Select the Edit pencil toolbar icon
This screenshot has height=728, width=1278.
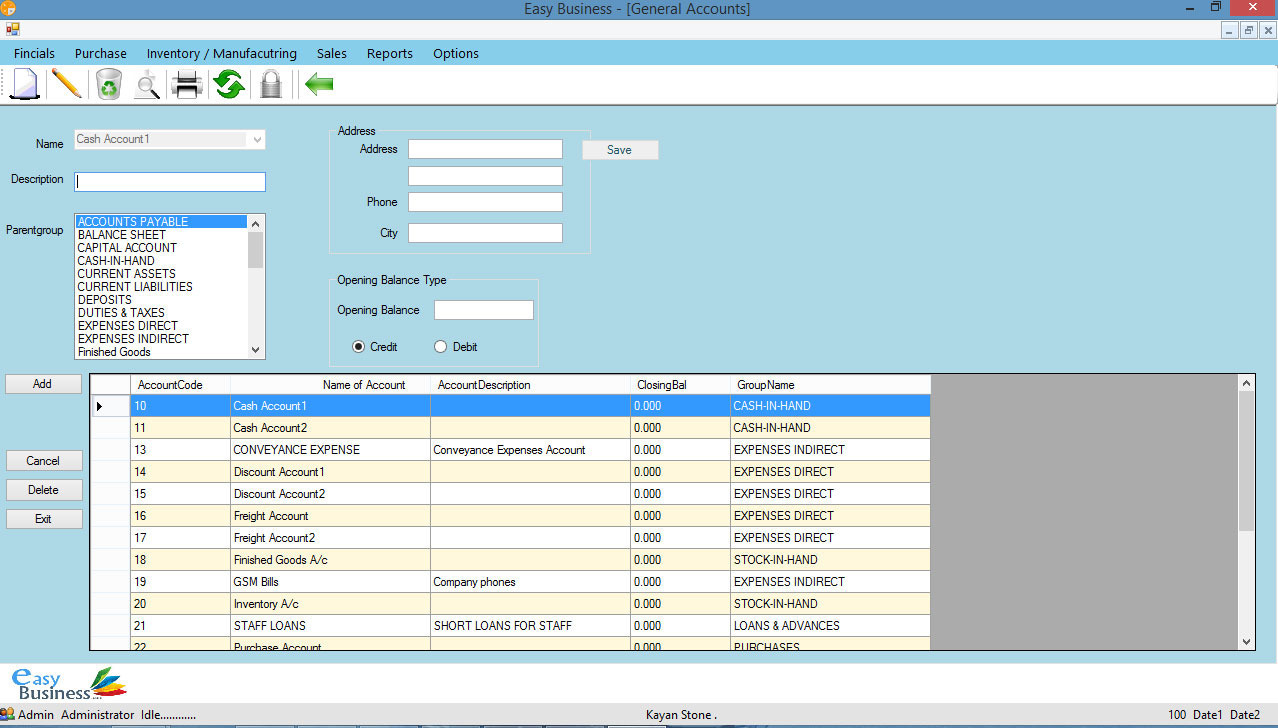click(66, 84)
